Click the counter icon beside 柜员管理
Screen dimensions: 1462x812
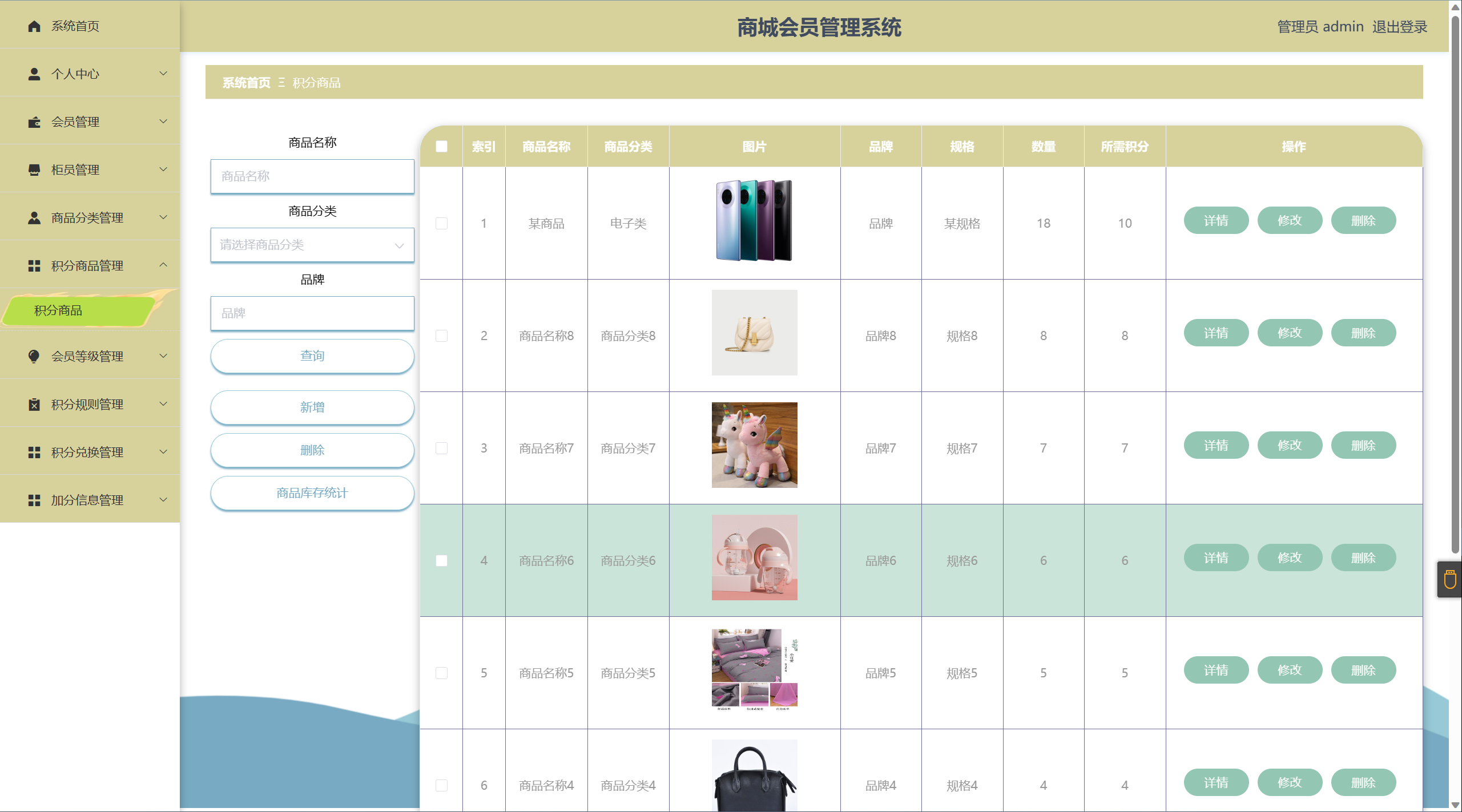(34, 170)
